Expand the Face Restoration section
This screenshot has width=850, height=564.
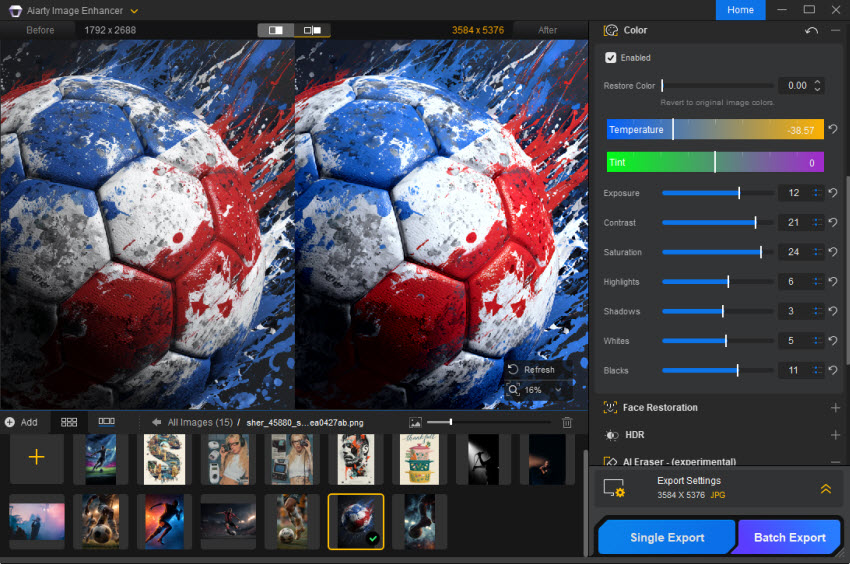pos(835,407)
